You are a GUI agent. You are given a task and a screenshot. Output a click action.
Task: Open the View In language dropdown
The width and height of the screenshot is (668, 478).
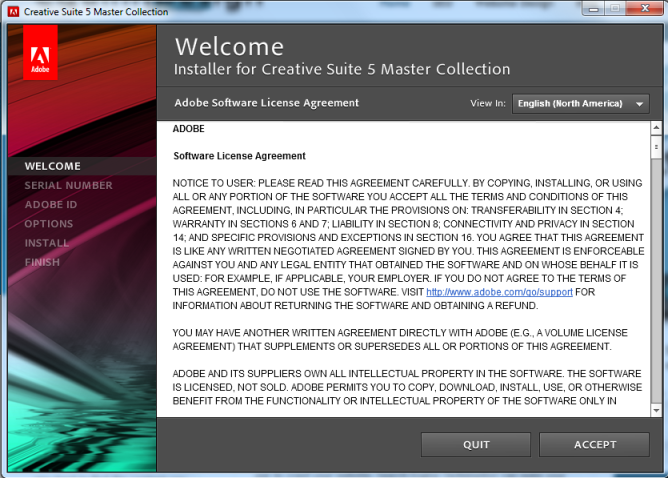[581, 104]
